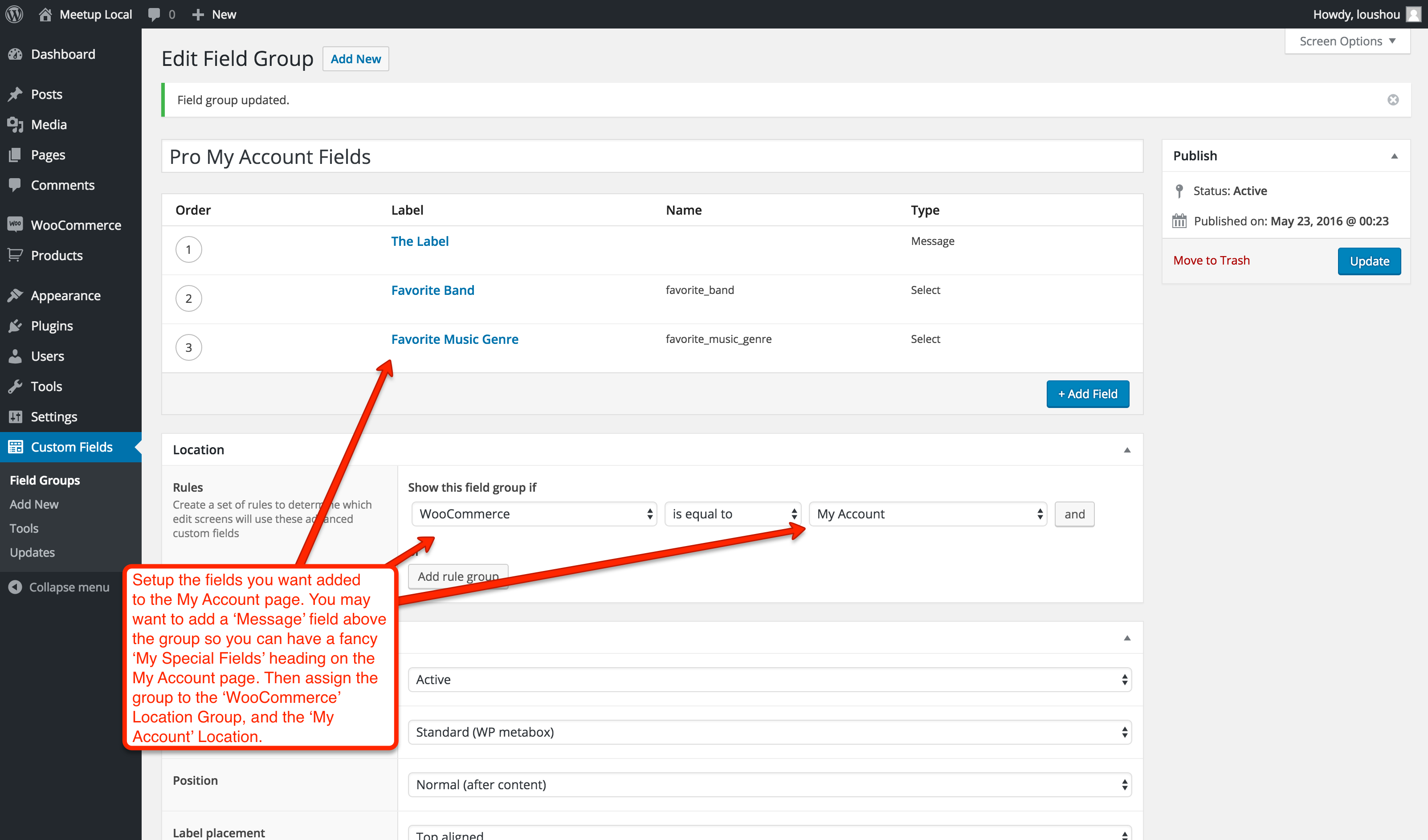
Task: Collapse the Location metabox
Action: coord(1126,450)
